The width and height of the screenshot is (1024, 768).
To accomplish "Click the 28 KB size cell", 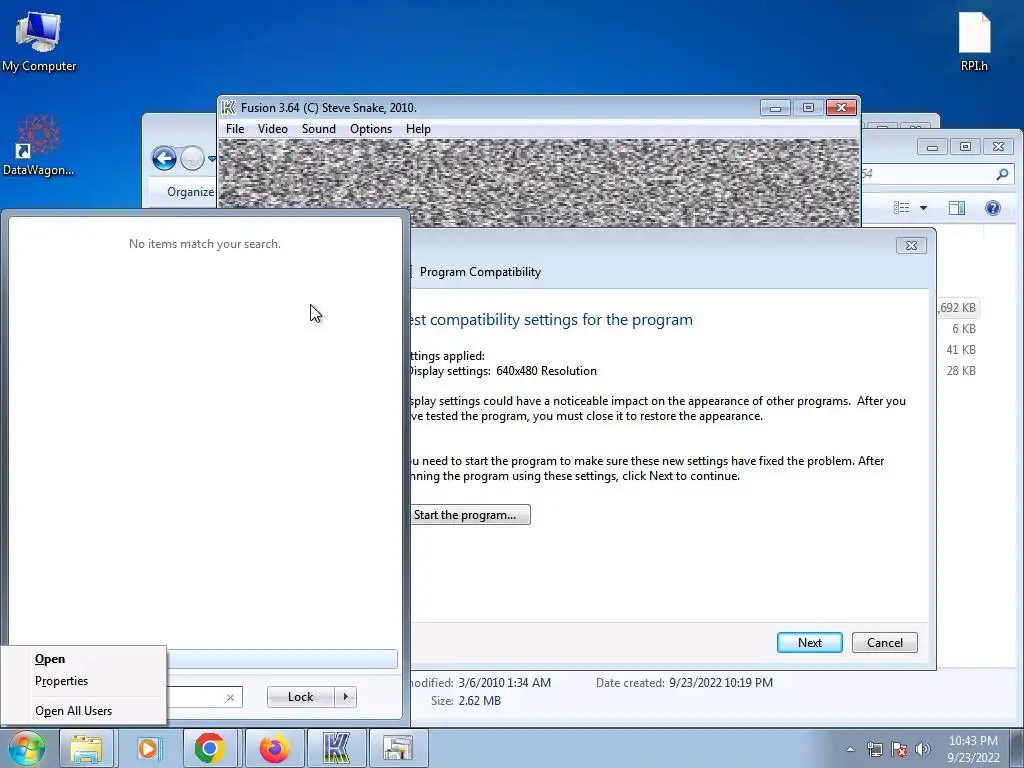I will (x=961, y=371).
